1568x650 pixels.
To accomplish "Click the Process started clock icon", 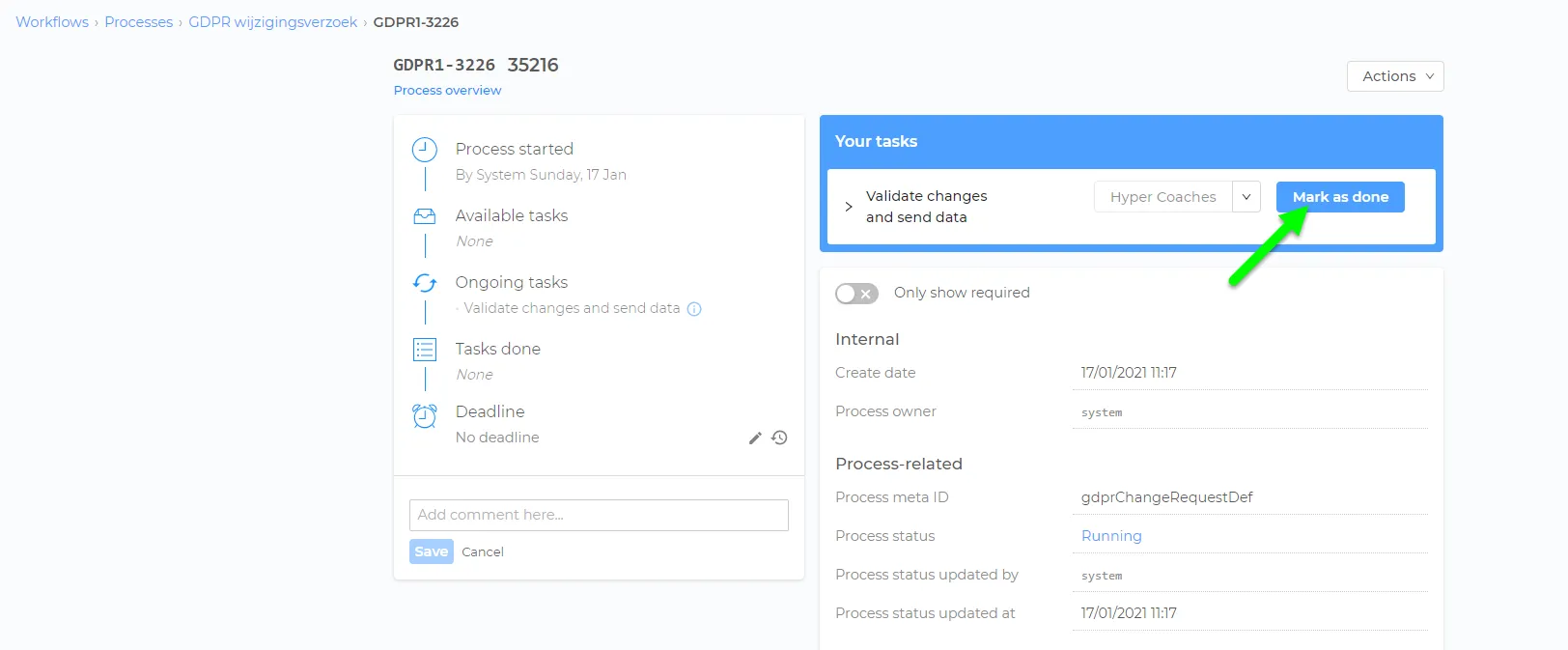I will [x=425, y=150].
